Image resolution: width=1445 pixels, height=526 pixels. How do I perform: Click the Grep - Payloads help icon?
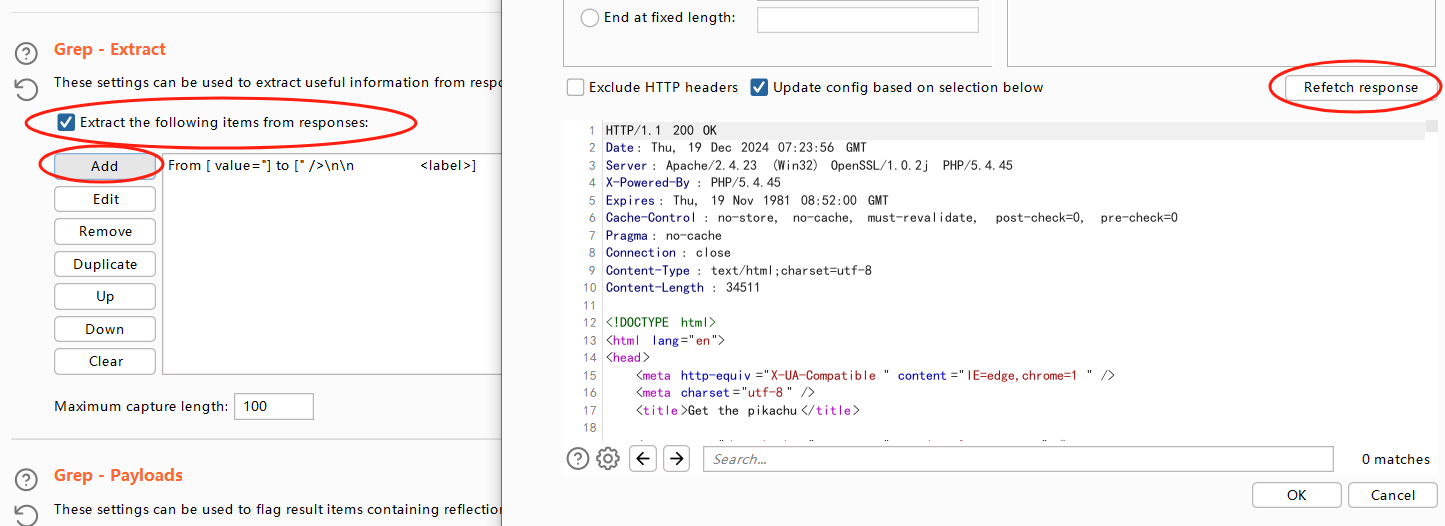tap(27, 479)
